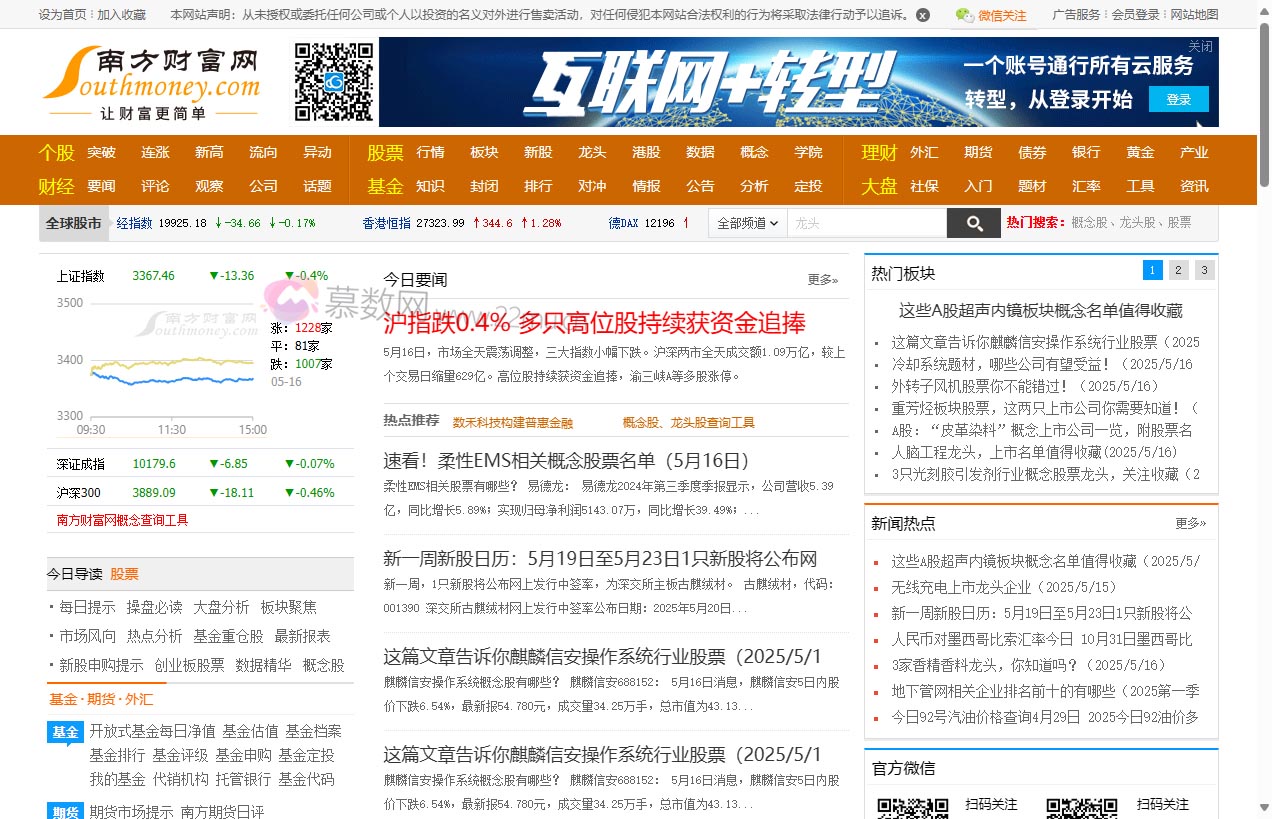Expand 新闻热点 with 更多 link
1272x819 pixels.
1191,524
